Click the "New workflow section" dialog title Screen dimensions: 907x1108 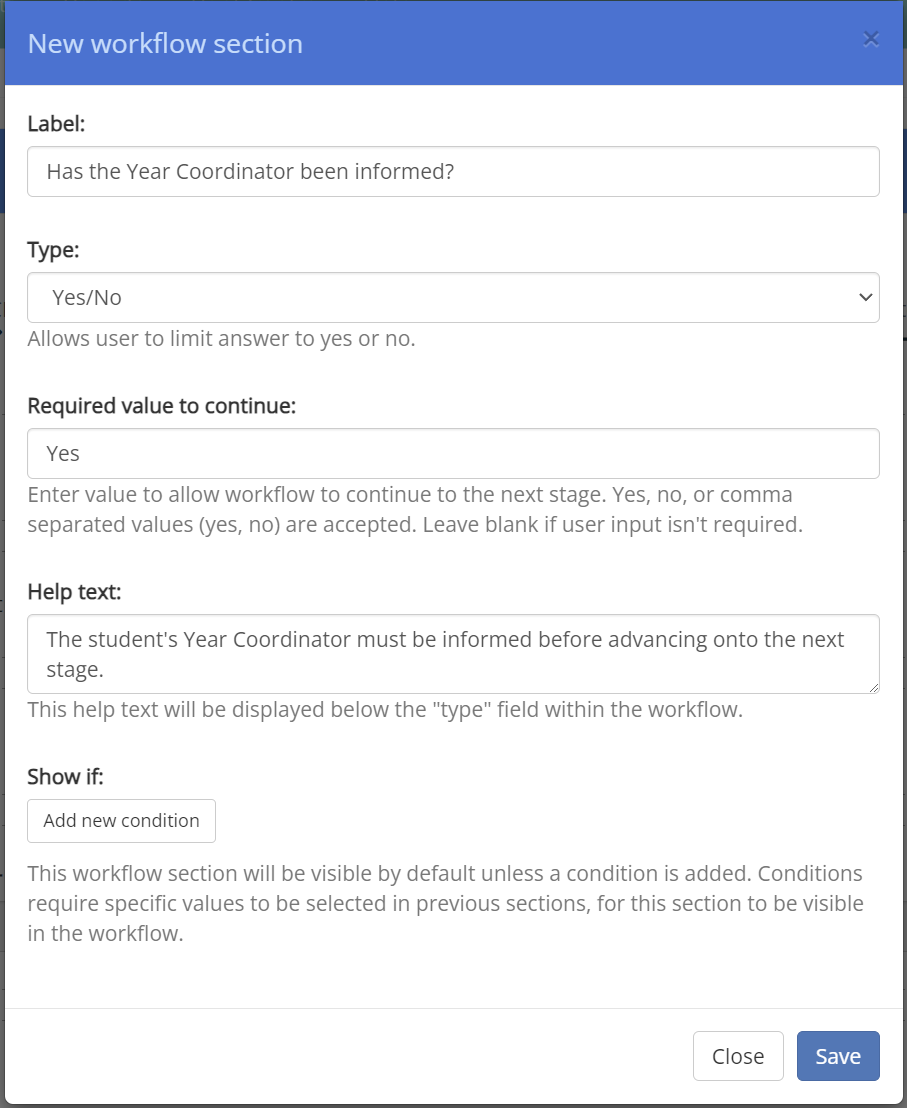(165, 44)
